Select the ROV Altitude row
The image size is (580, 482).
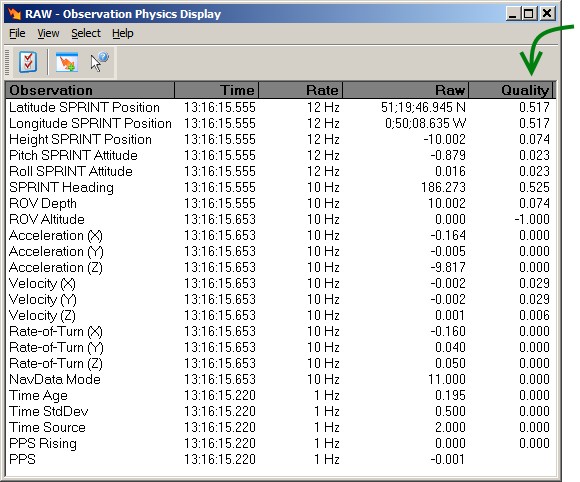tap(280, 219)
